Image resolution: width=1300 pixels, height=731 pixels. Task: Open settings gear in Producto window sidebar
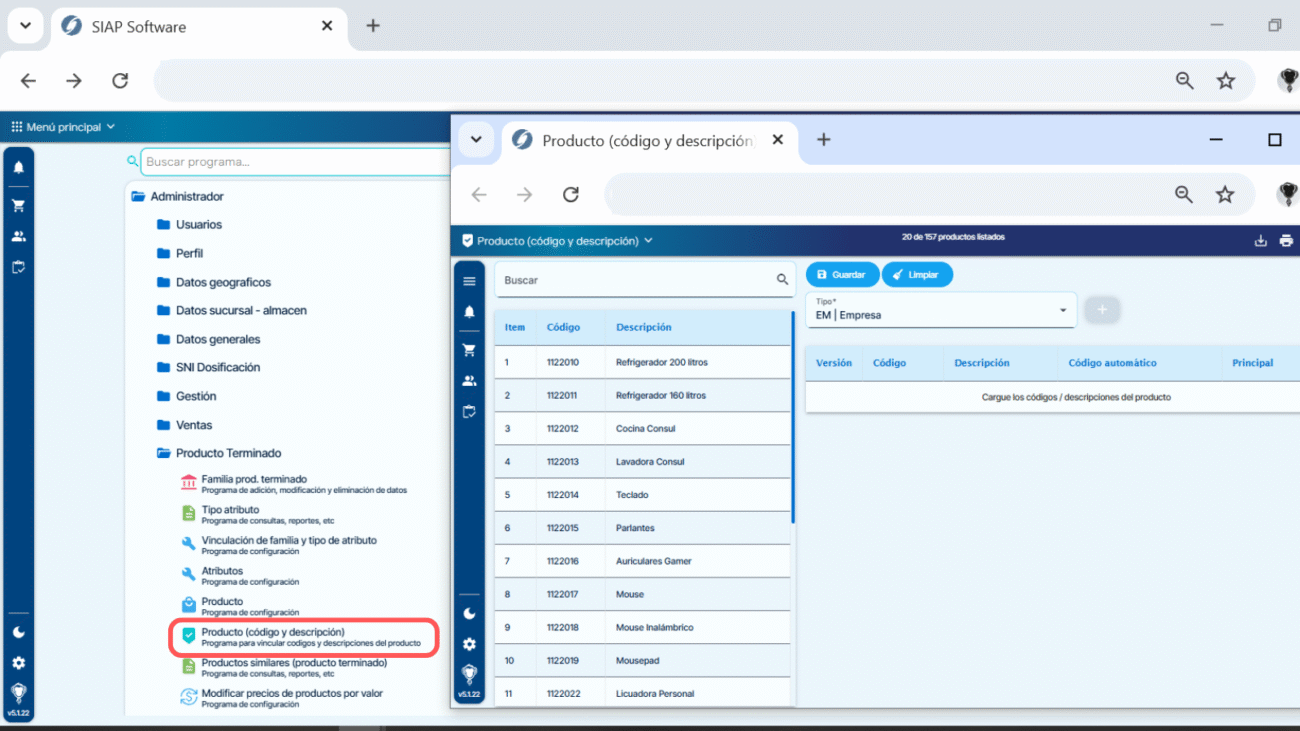(x=469, y=644)
